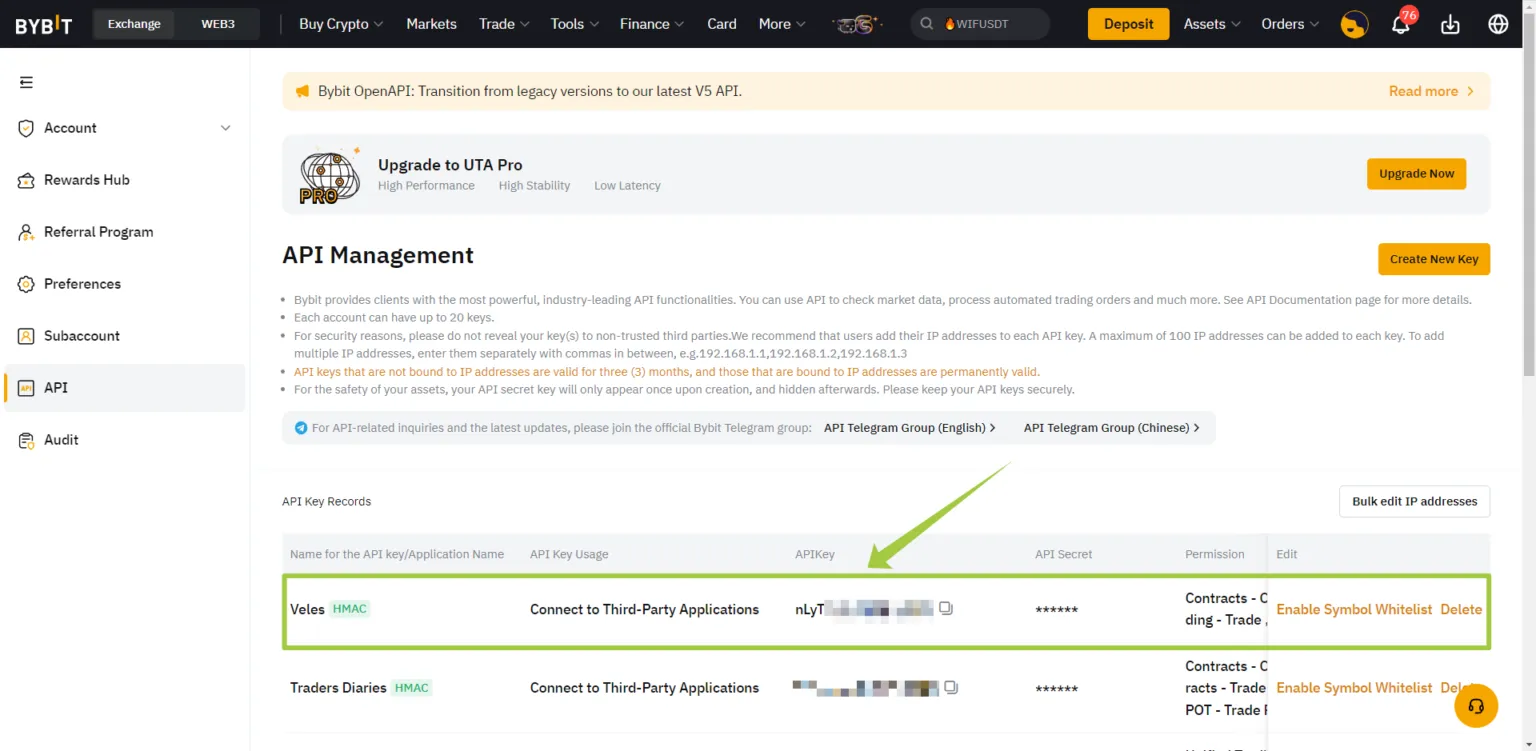Screen dimensions: 1536x751
Task: Open the search field with WIFUSDT
Action: pyautogui.click(x=980, y=23)
